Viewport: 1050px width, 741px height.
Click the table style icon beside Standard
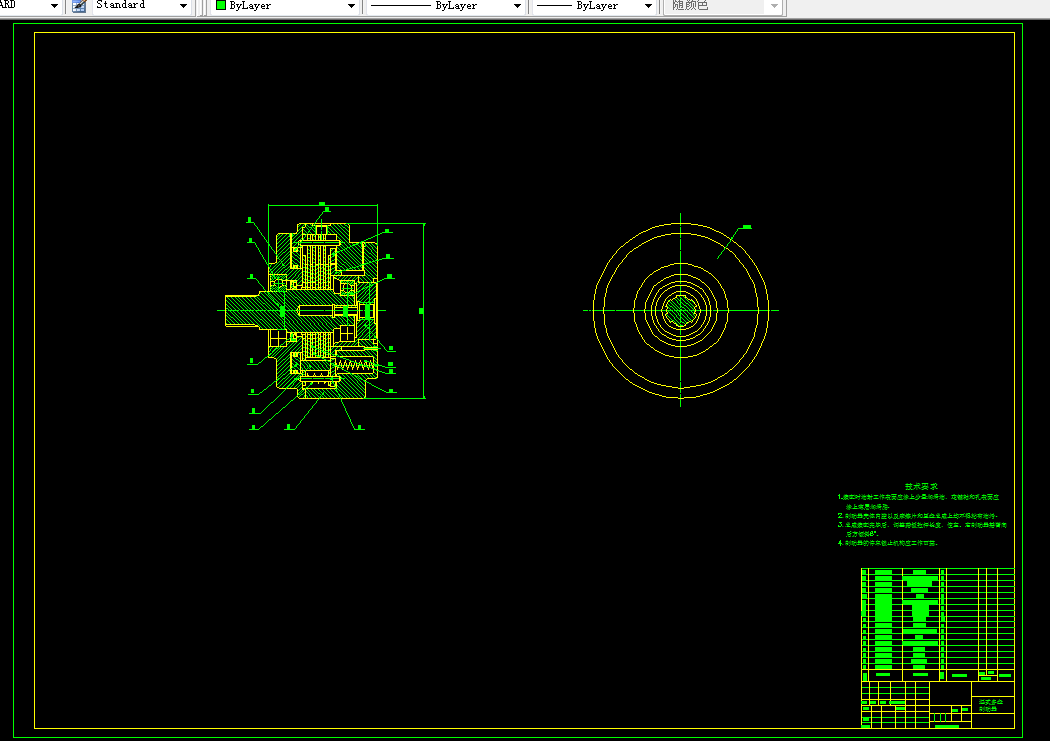(x=79, y=6)
